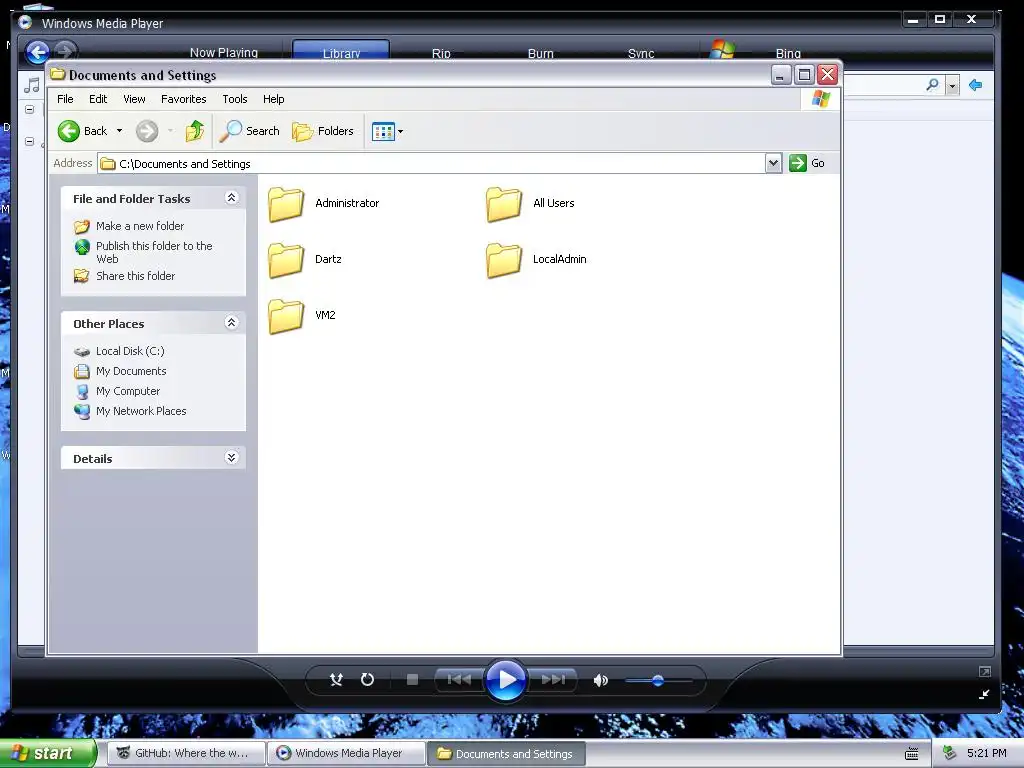Collapse the Other Places panel
This screenshot has width=1024, height=768.
coord(231,323)
